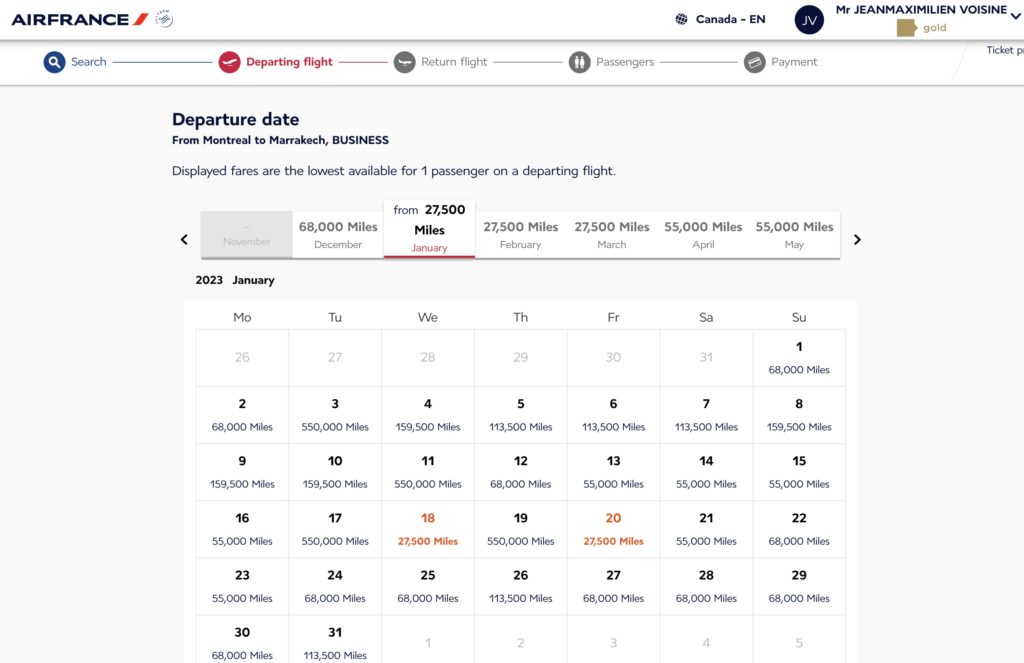1024x663 pixels.
Task: Click the Passengers step icon
Action: [x=579, y=62]
